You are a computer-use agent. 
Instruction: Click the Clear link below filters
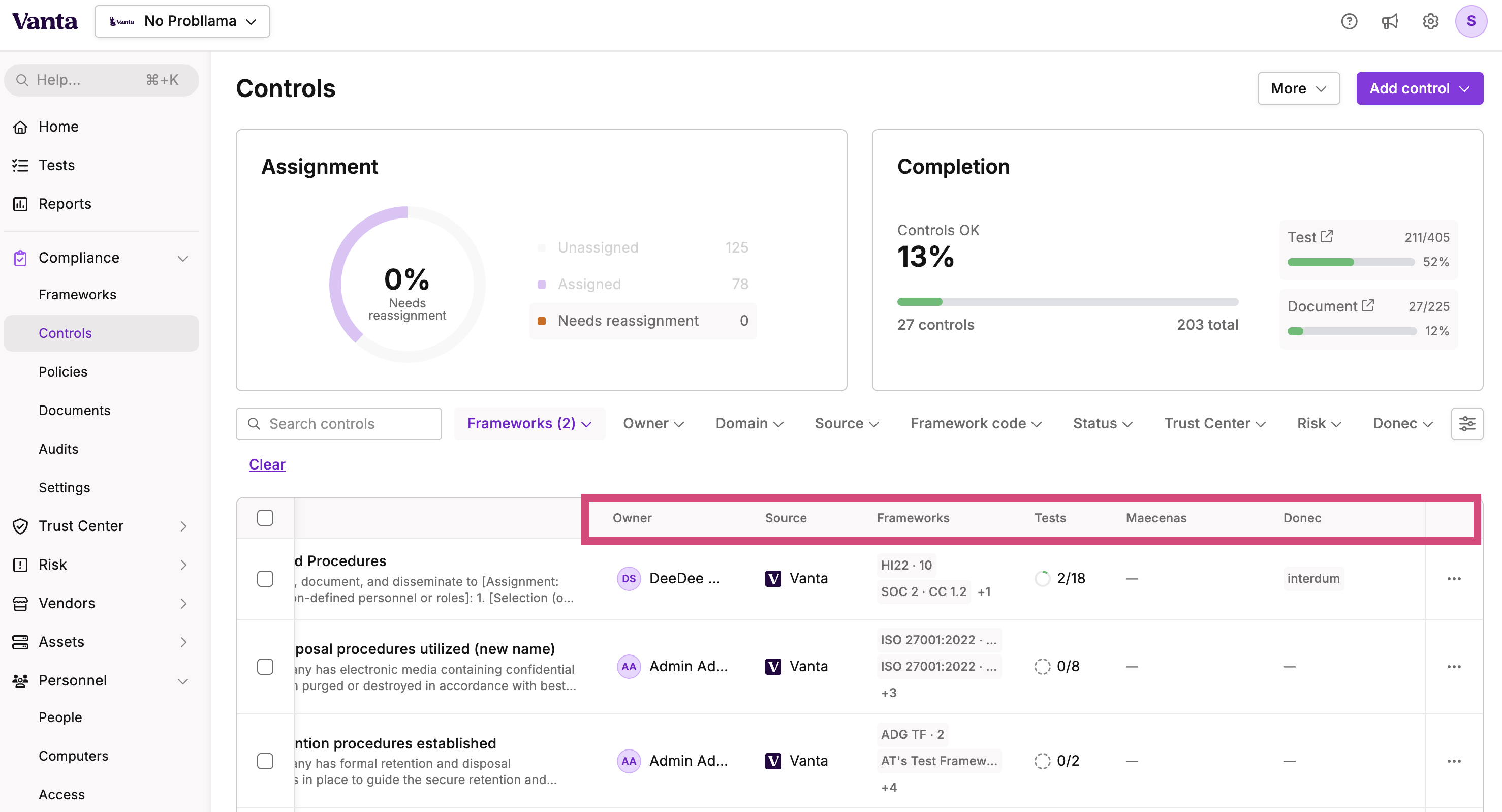tap(266, 464)
